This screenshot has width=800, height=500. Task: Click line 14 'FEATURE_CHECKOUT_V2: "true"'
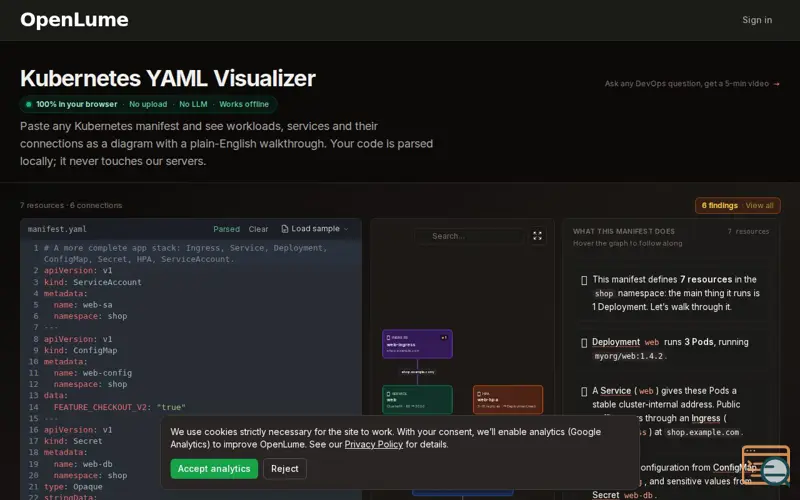(x=119, y=407)
